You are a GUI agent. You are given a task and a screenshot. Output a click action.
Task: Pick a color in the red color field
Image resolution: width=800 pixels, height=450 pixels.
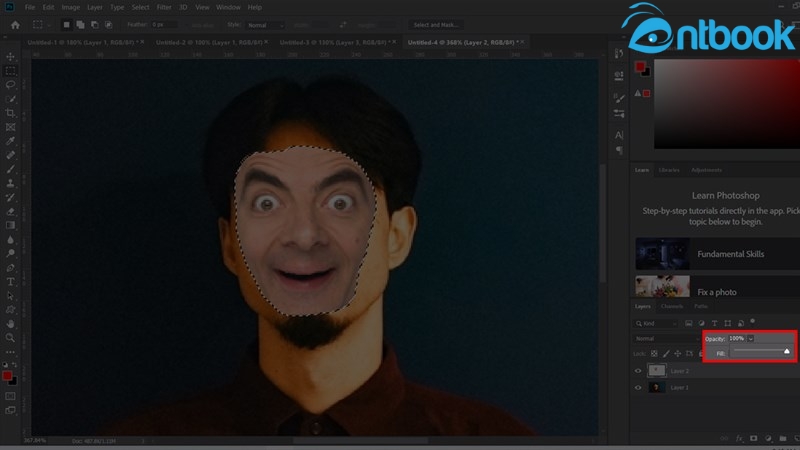(727, 104)
